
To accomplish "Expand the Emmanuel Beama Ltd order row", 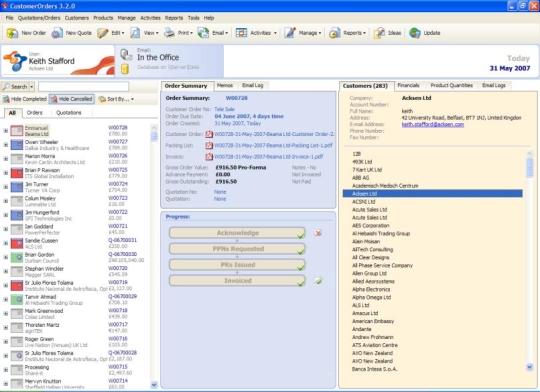I will [x=6, y=131].
